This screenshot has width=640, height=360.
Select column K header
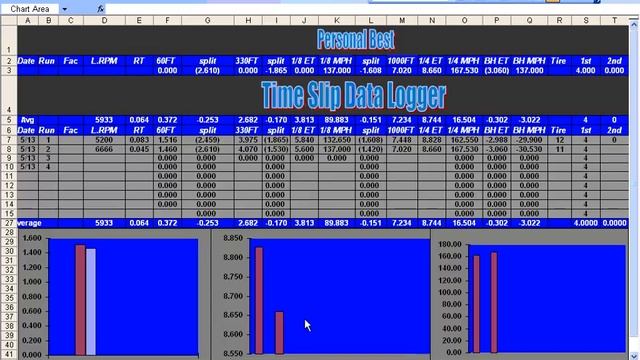click(336, 20)
